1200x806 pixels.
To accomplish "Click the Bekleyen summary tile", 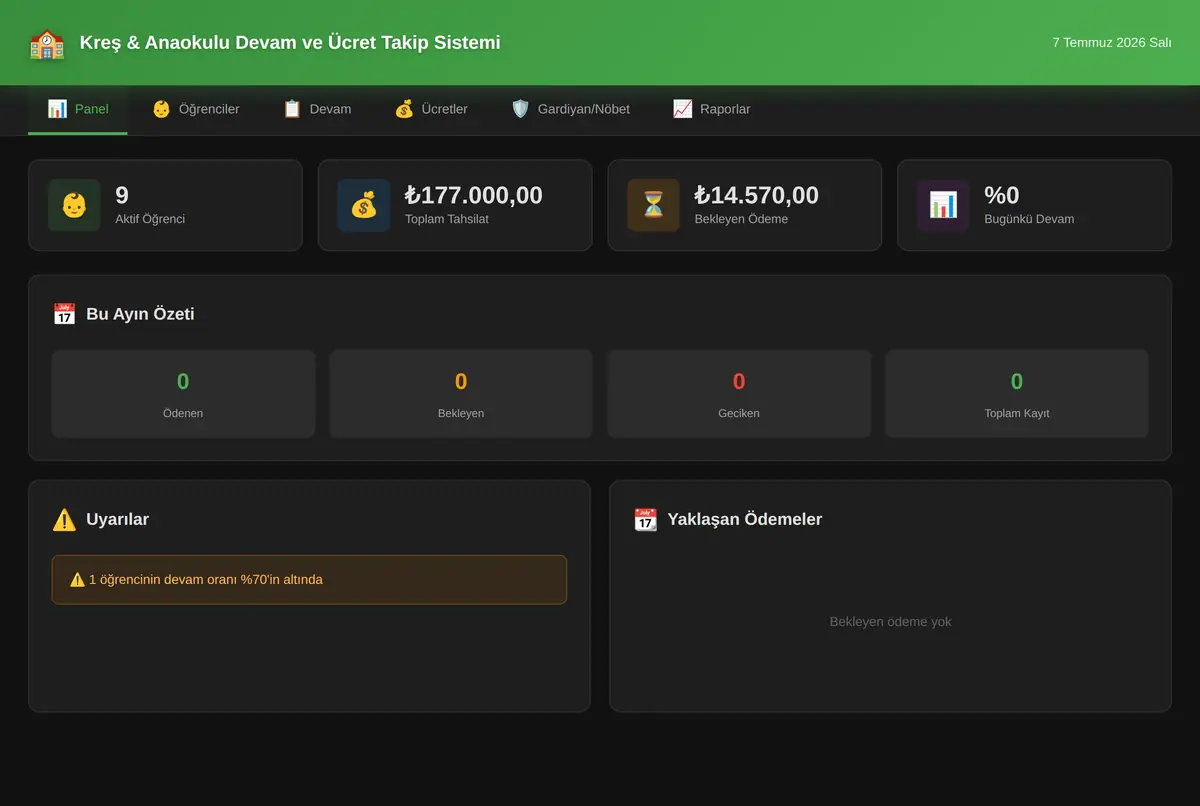I will [x=461, y=394].
